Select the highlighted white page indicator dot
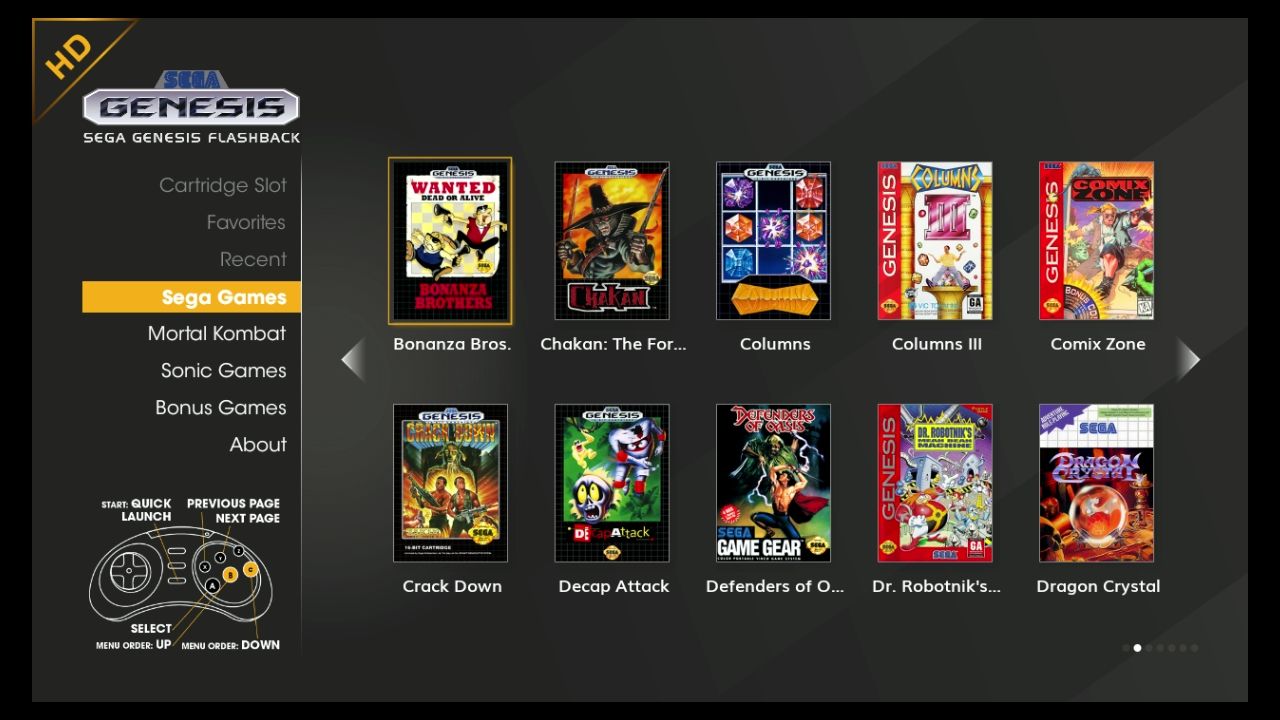The width and height of the screenshot is (1280, 720). click(1137, 648)
